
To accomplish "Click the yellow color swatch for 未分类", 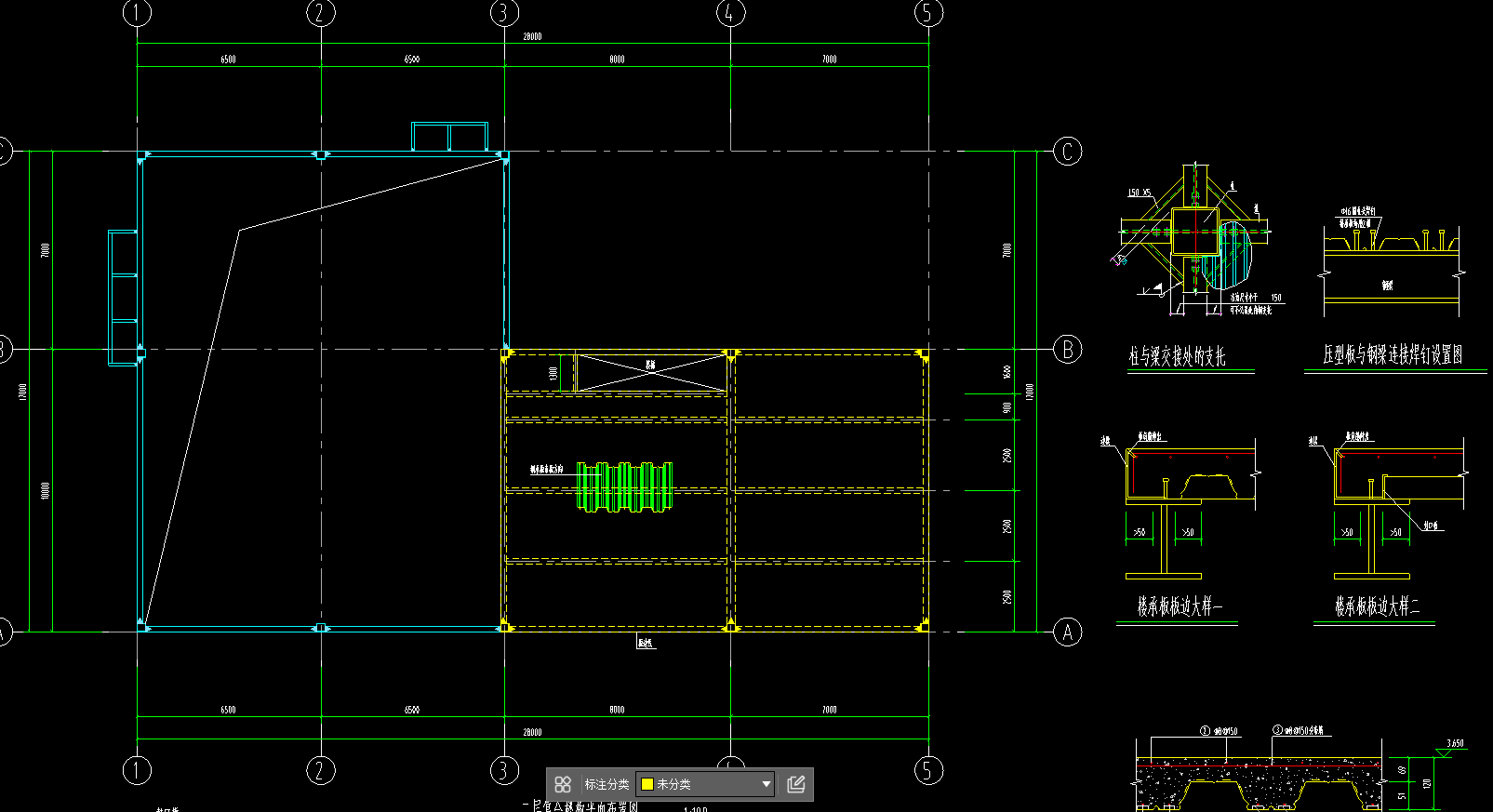I will click(647, 784).
